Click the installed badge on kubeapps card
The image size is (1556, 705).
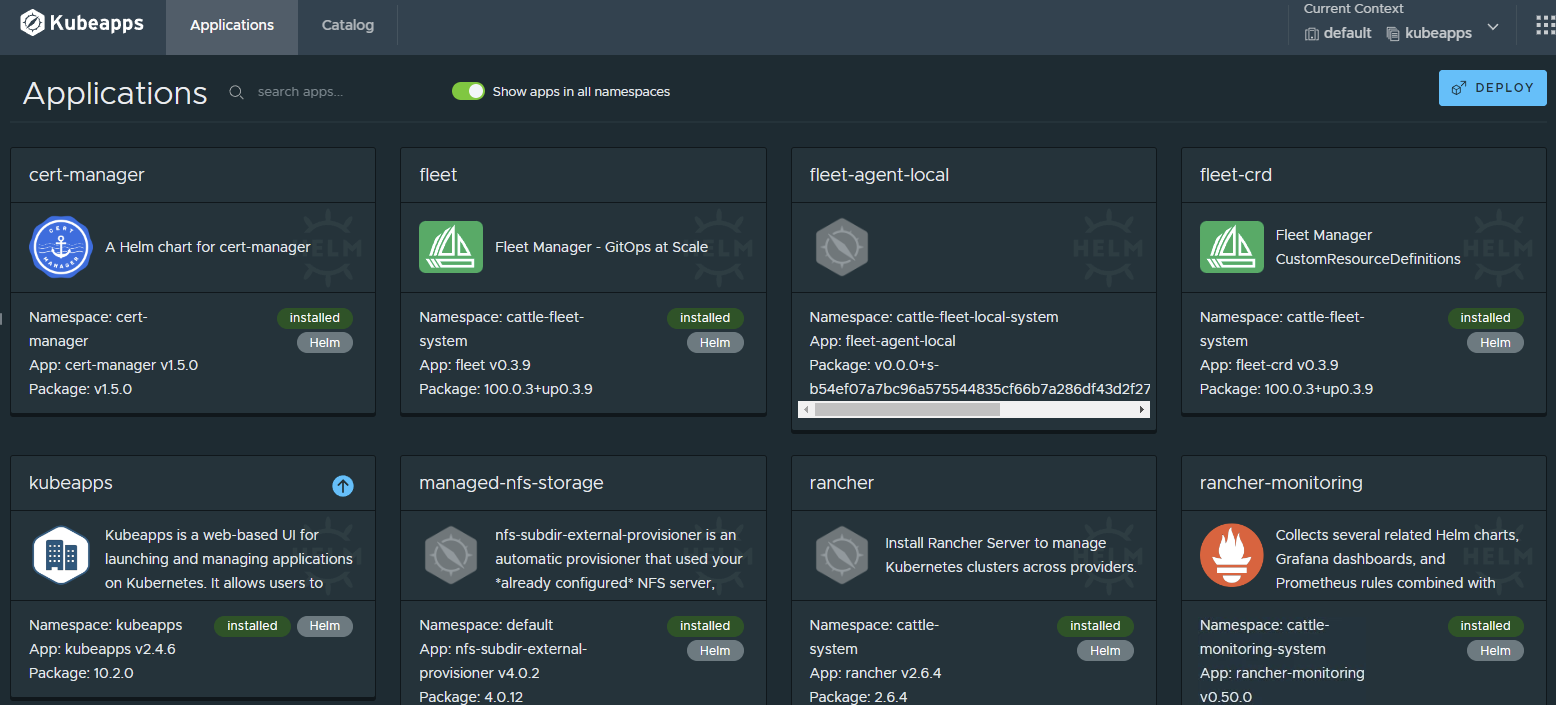point(252,626)
